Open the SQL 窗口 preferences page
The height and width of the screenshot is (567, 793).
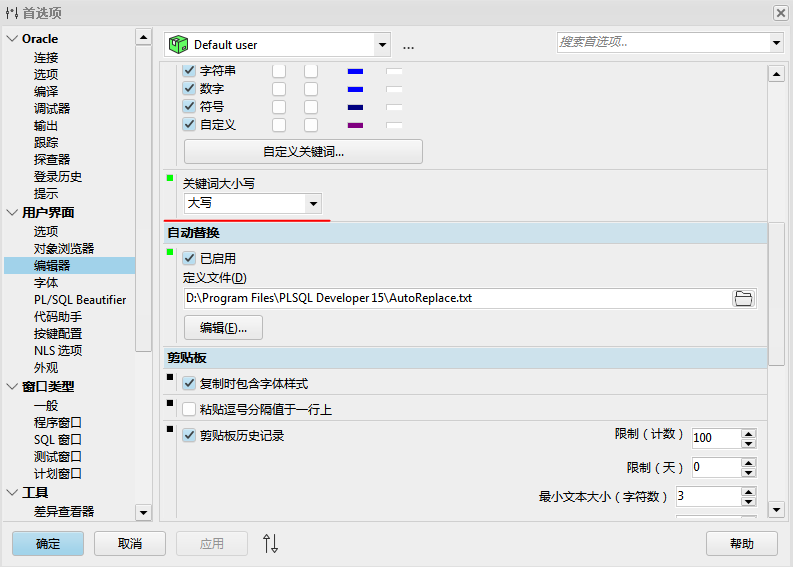(57, 439)
